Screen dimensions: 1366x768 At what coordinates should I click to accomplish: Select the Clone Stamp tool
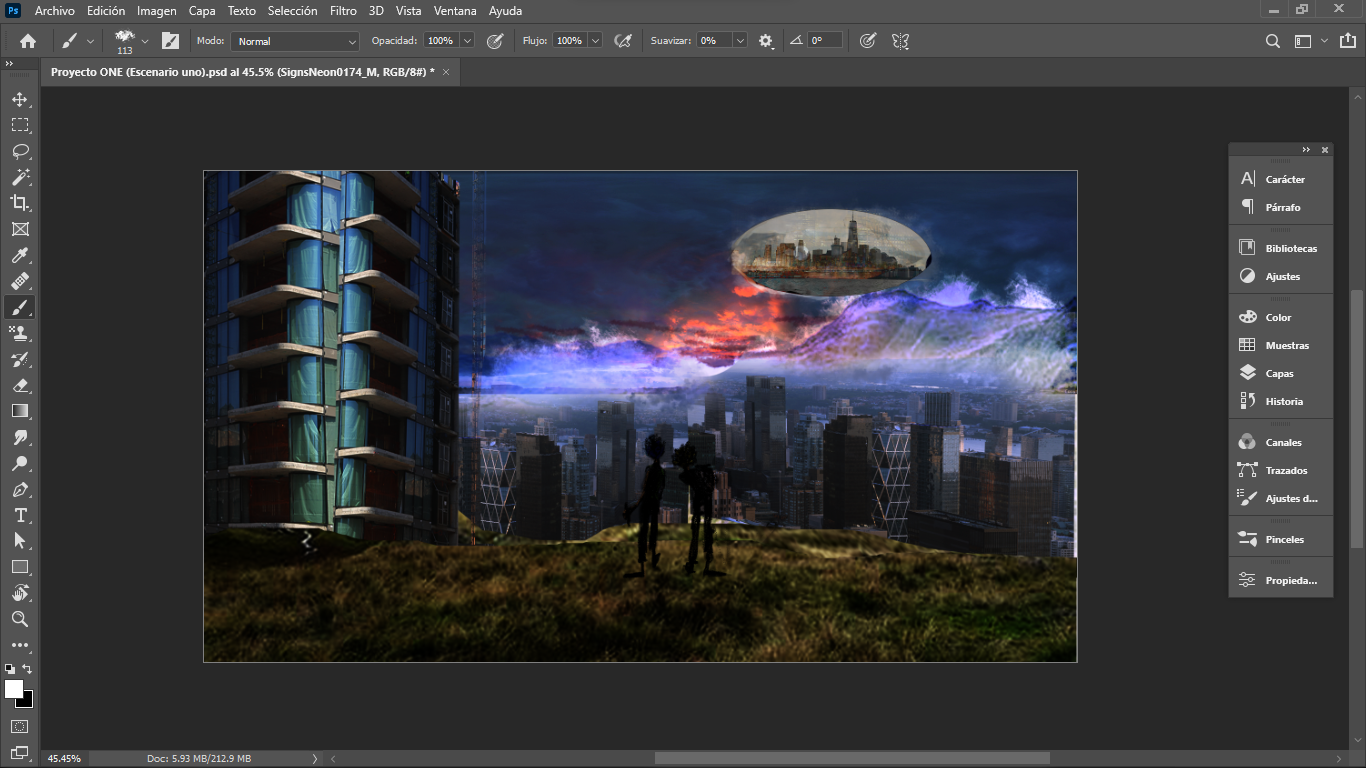coord(20,333)
